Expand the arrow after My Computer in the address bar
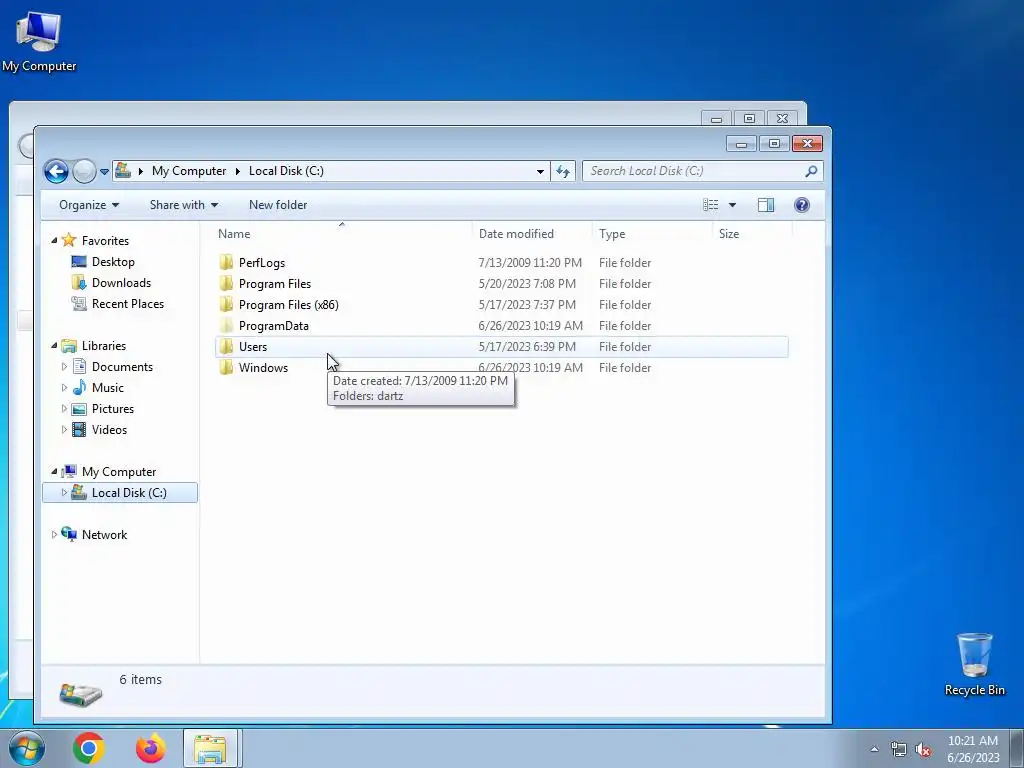The width and height of the screenshot is (1024, 768). (238, 171)
